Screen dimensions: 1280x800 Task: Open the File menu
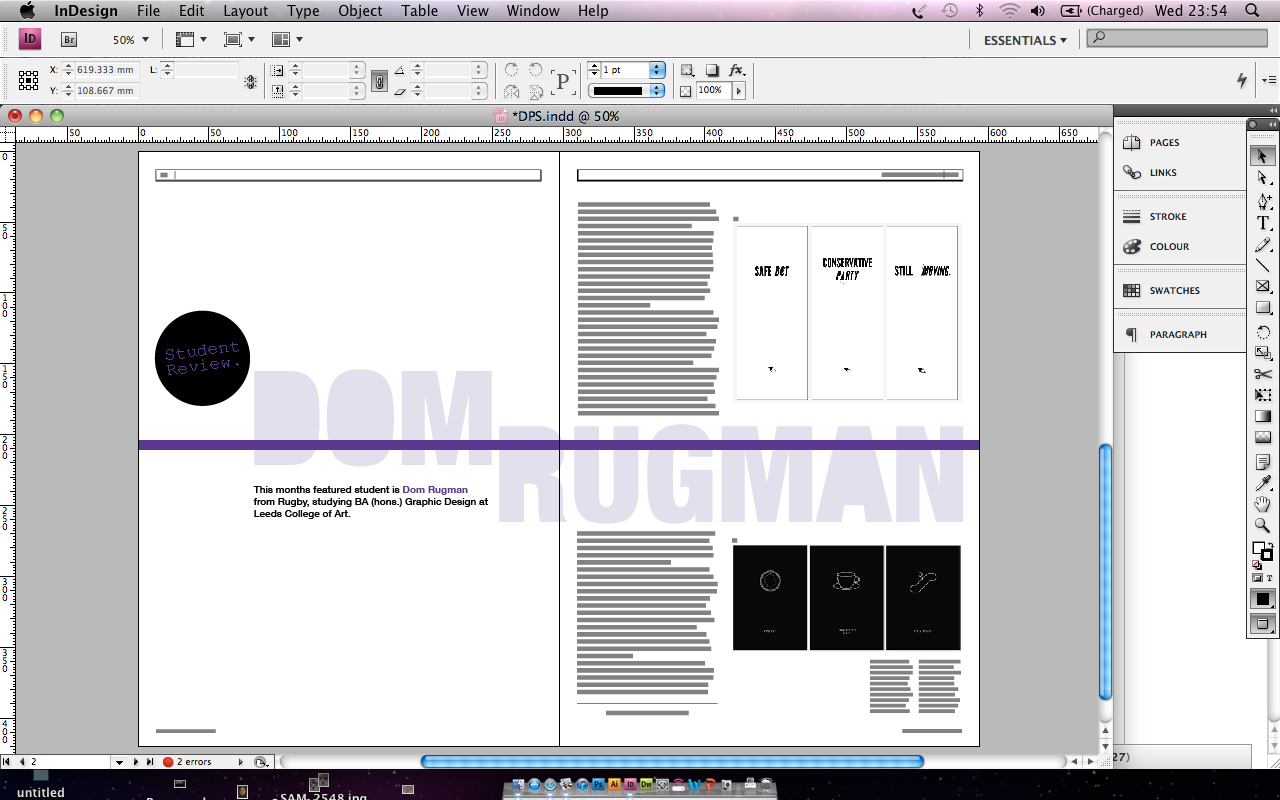pos(148,11)
